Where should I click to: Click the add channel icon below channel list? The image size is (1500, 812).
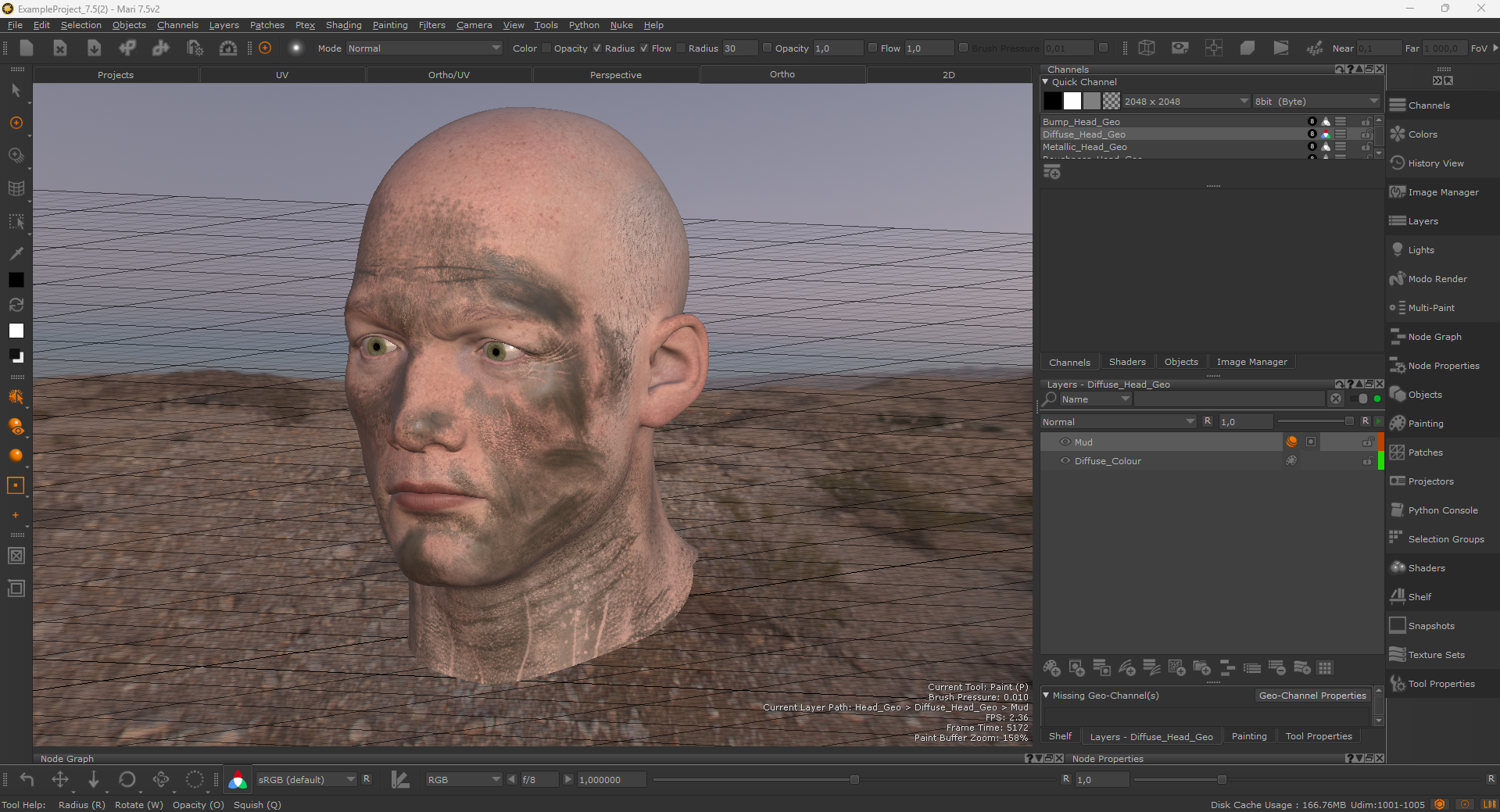coord(1052,172)
